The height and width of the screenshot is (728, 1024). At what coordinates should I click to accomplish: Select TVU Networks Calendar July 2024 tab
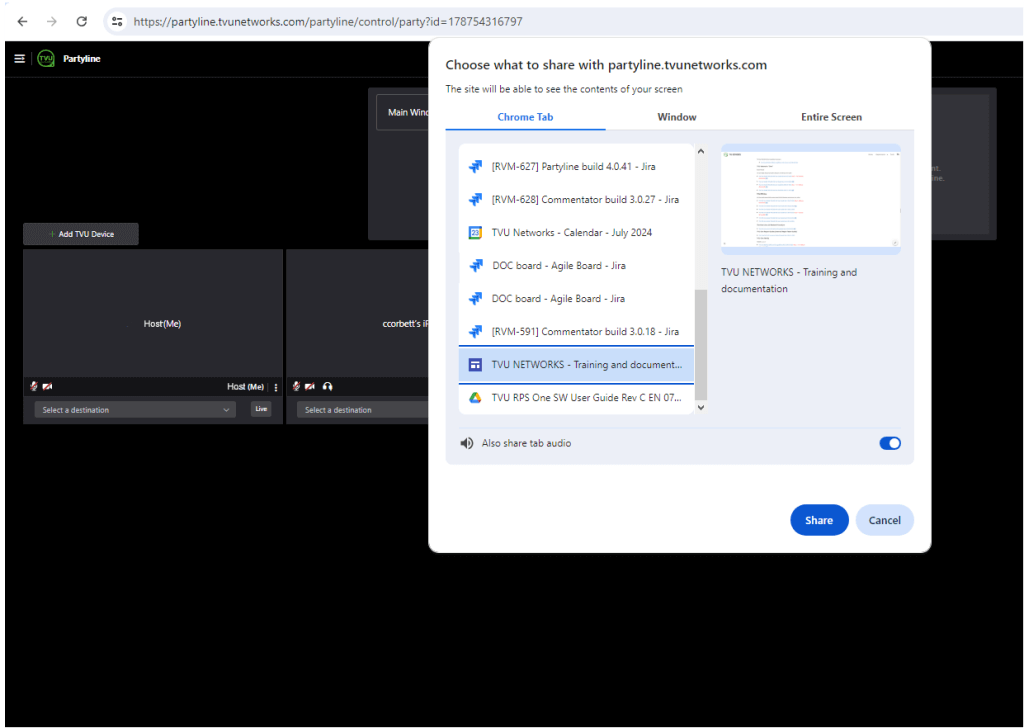pos(576,232)
